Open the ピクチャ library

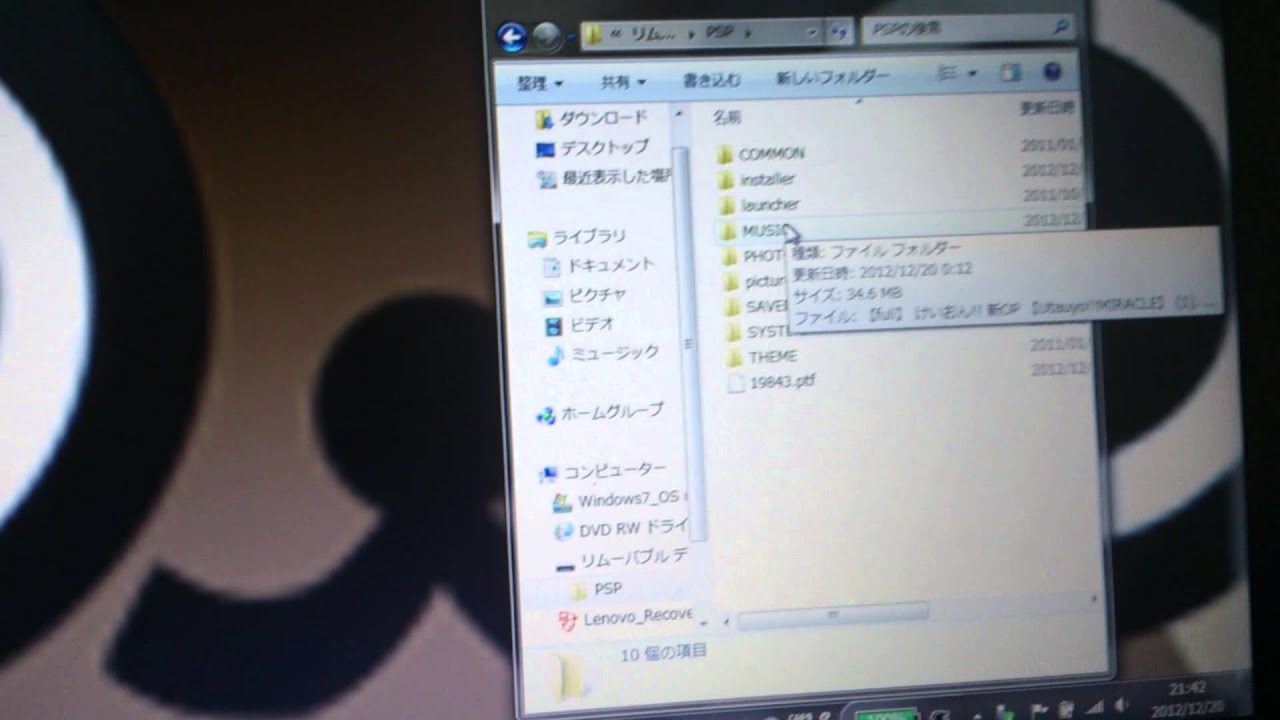tap(585, 295)
